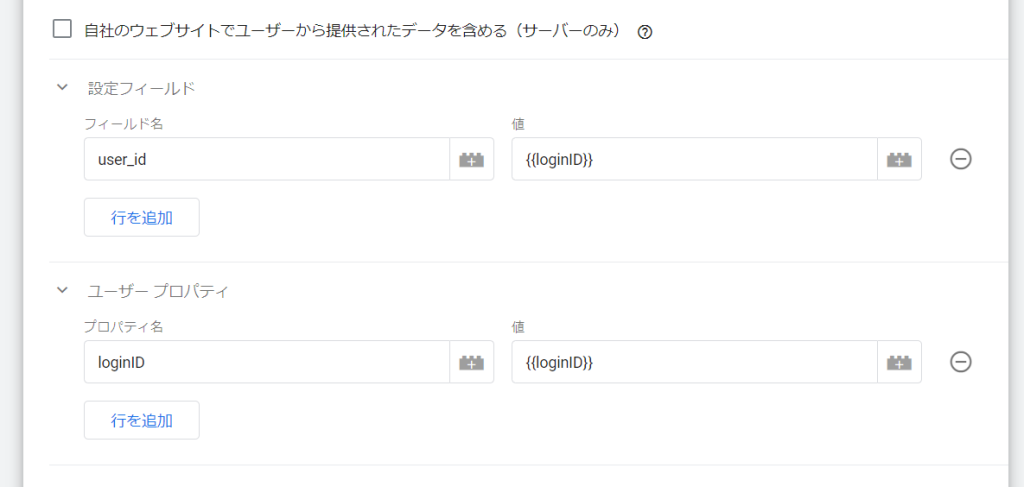
Task: Focus the {{loginID}} value in ユーザー プロパティ
Action: click(694, 362)
